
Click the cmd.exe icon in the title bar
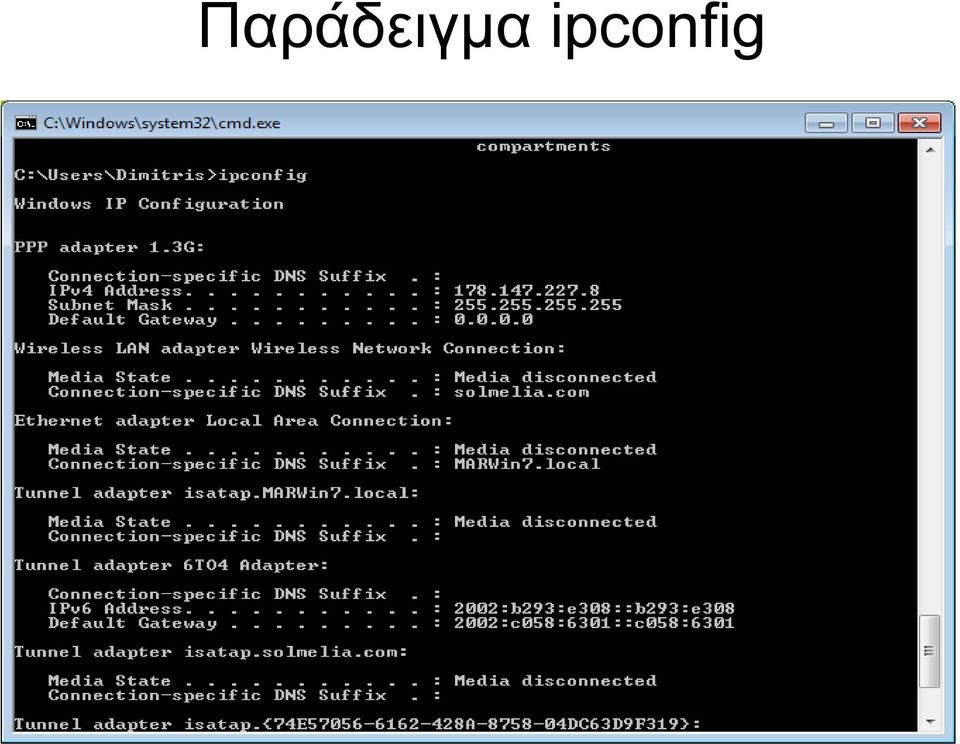26,123
